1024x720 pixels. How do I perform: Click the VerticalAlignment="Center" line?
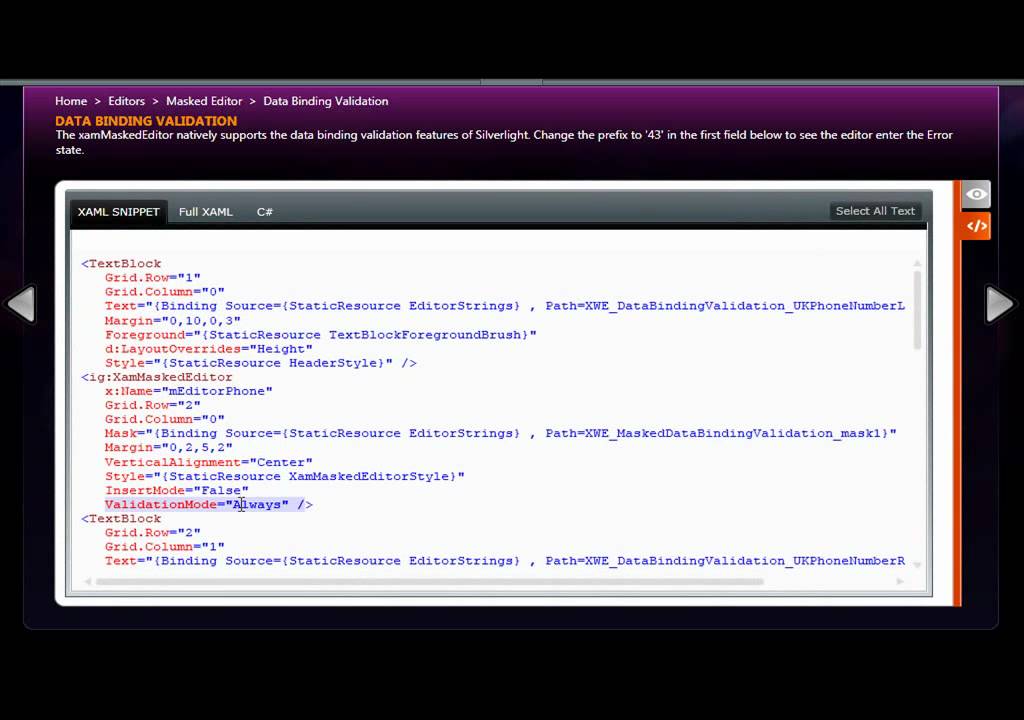pos(208,462)
